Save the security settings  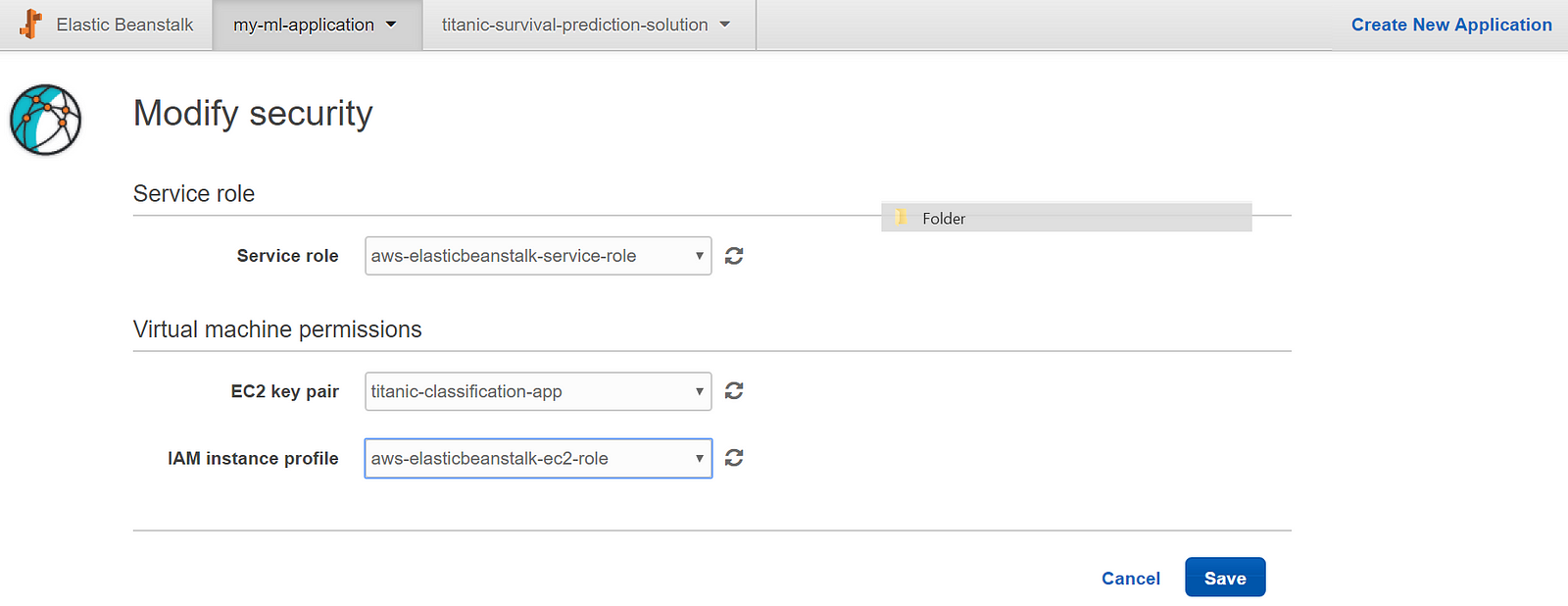tap(1225, 578)
